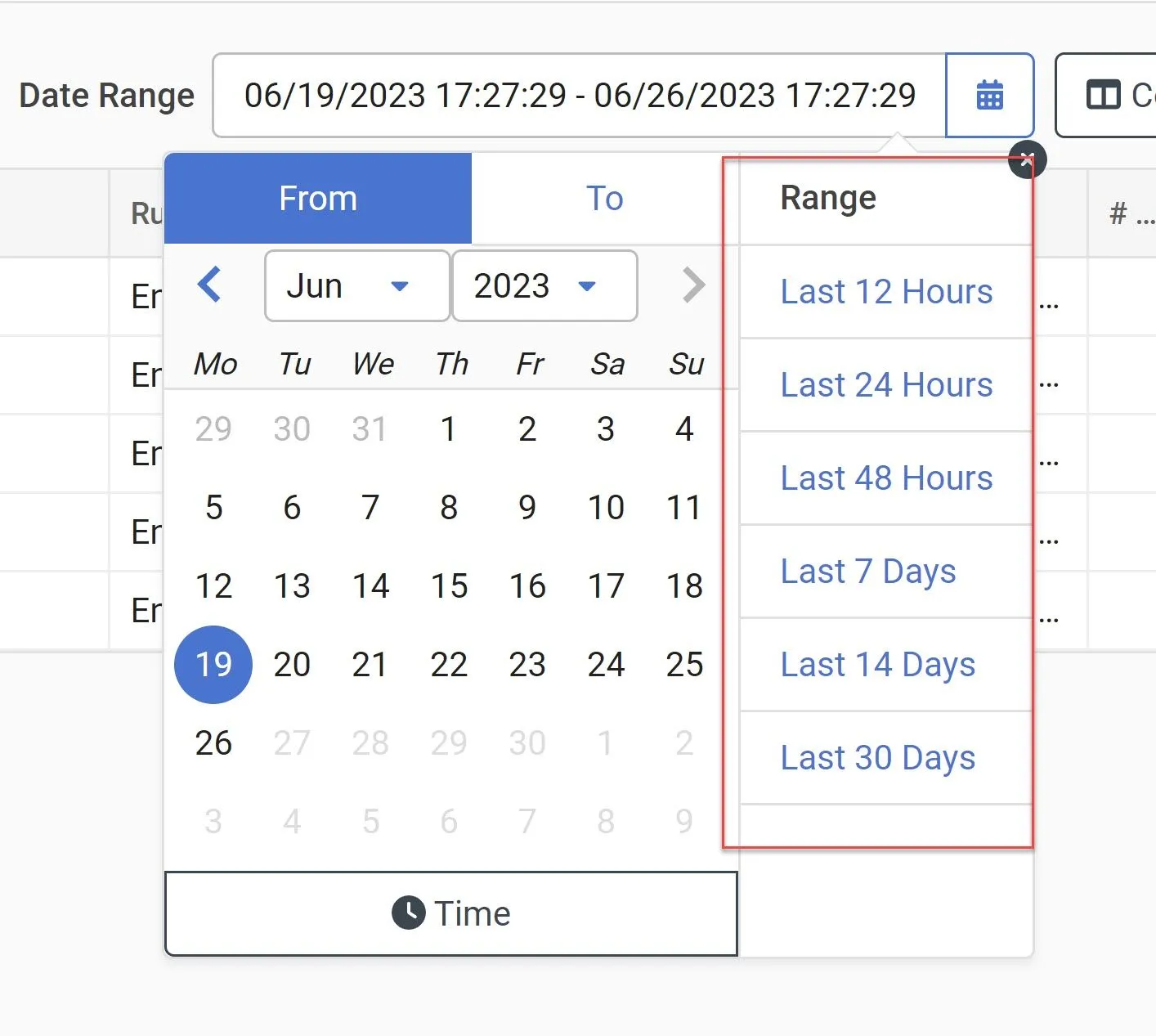Pick June 10 in calendar
Viewport: 1156px width, 1036px height.
tap(606, 508)
